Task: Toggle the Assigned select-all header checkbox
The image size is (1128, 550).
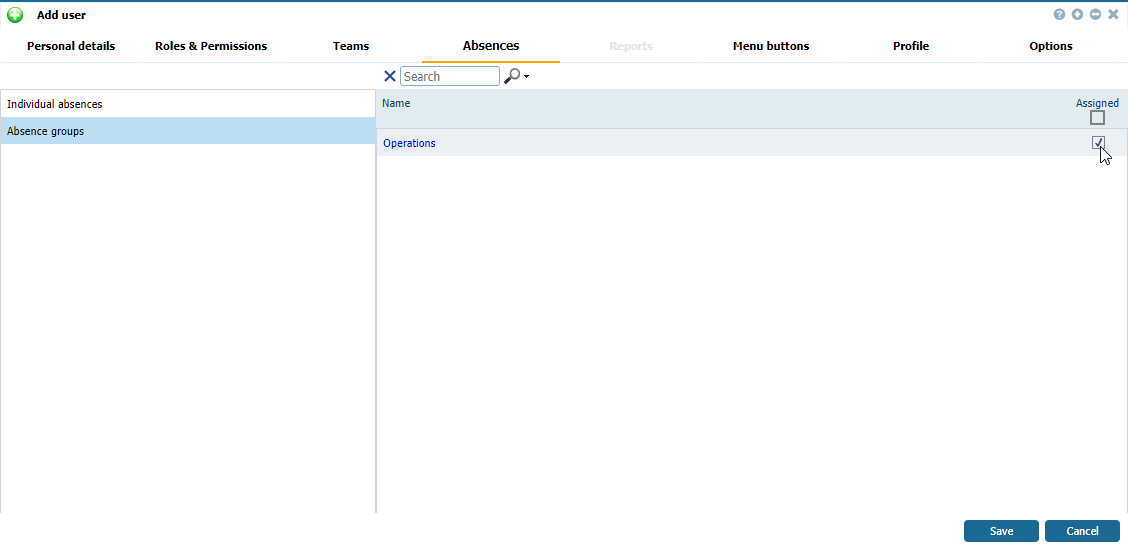Action: coord(1097,117)
